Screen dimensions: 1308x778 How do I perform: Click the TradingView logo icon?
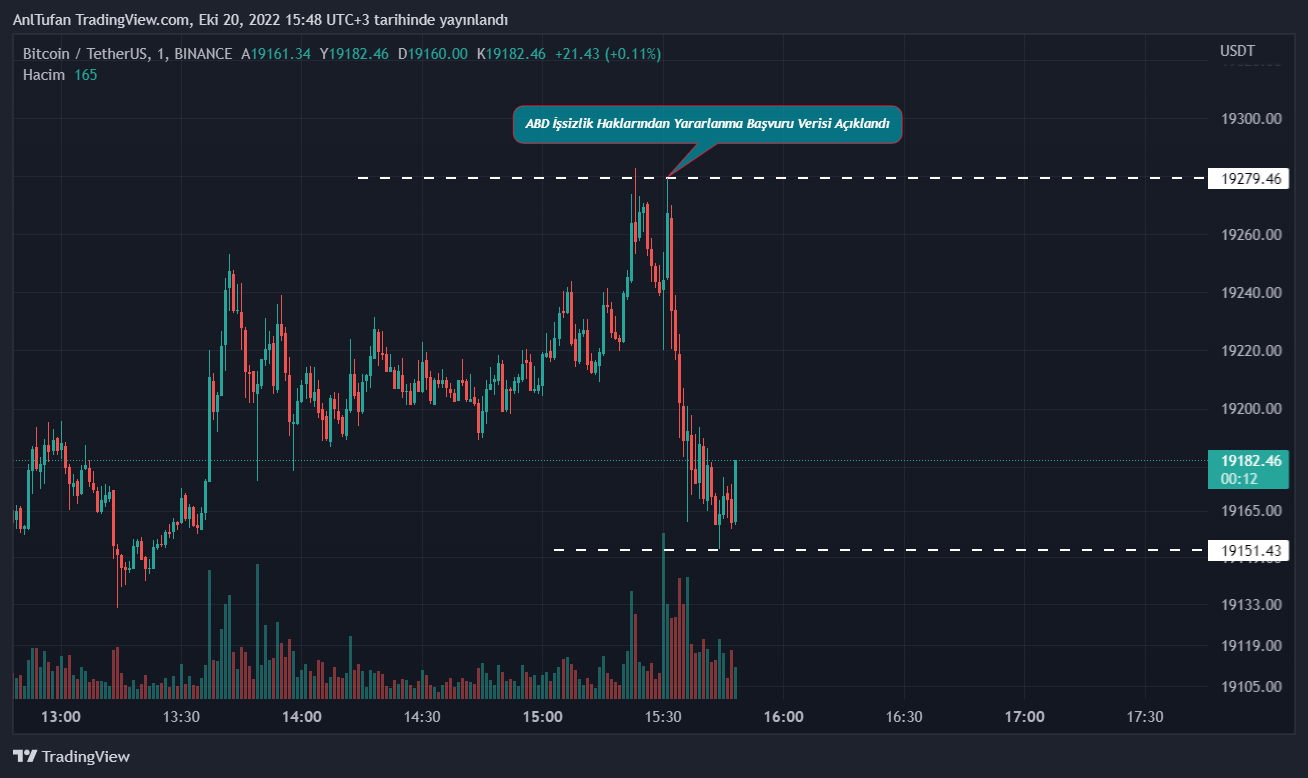tap(25, 757)
